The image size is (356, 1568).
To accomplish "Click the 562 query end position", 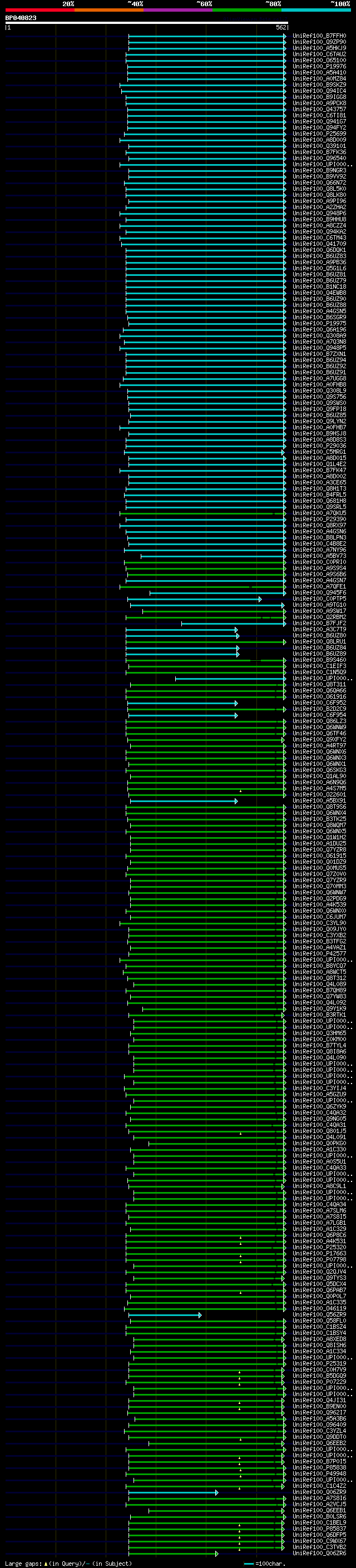I will click(x=281, y=27).
